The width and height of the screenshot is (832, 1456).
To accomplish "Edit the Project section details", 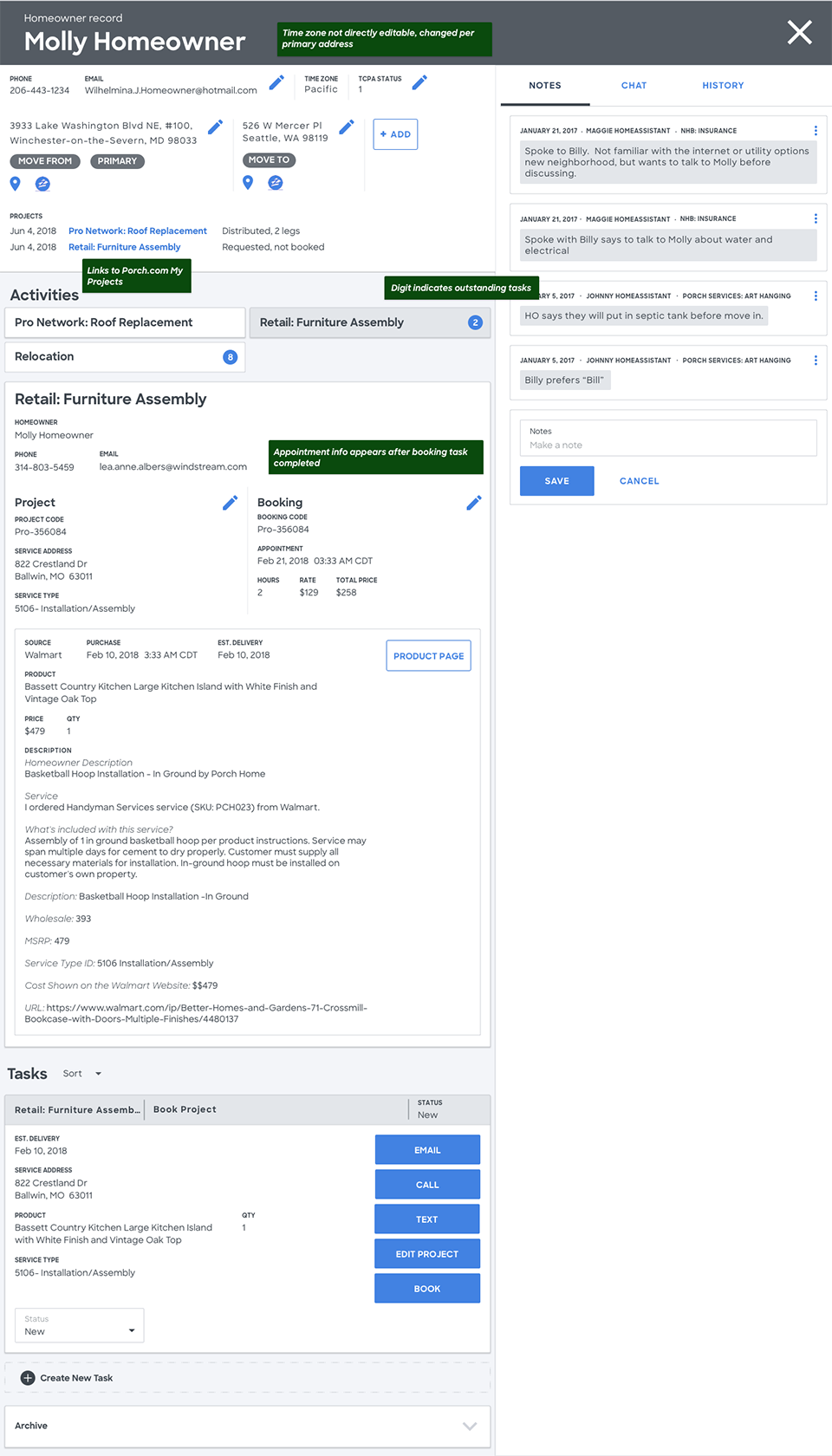I will [x=230, y=503].
